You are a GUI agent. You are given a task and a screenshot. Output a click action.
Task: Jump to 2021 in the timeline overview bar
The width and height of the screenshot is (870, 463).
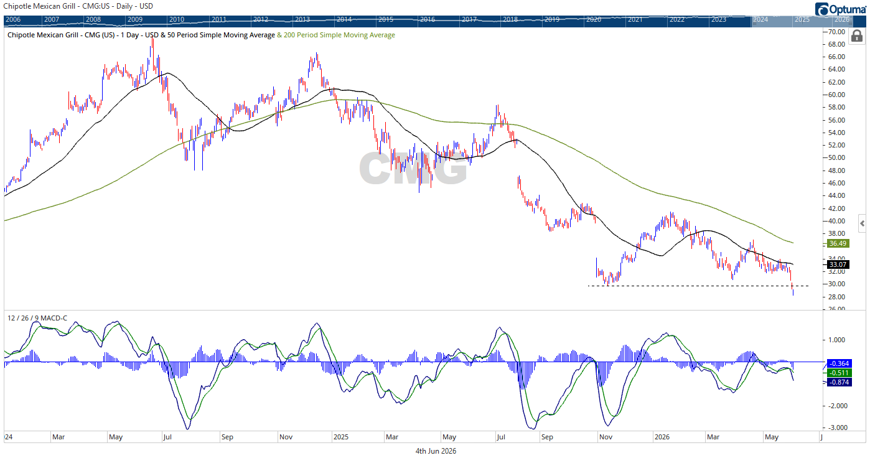(x=635, y=19)
